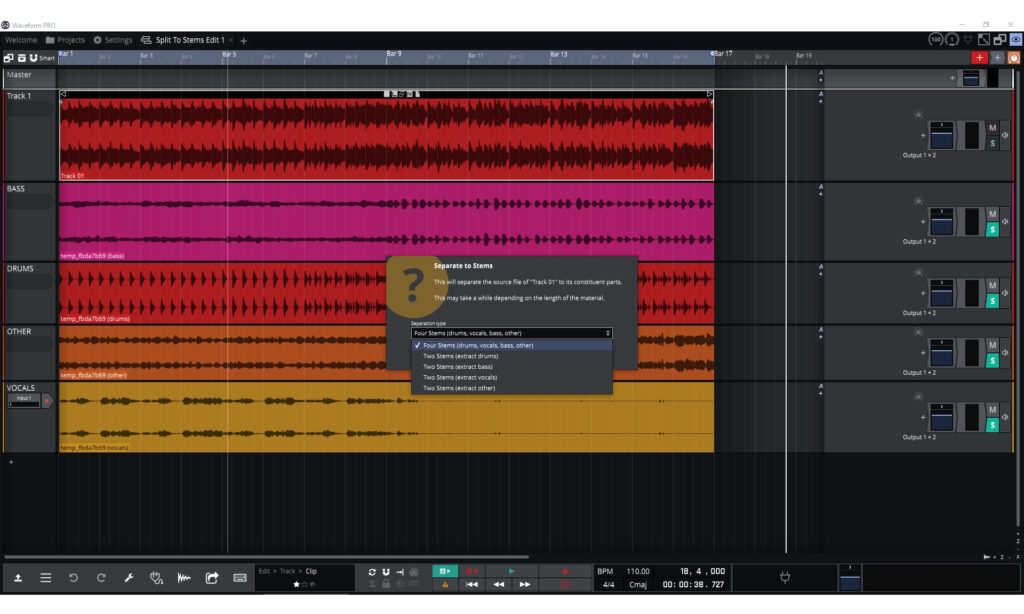Click the windows layout icon top right
Screen dimensions: 1024x614
[999, 40]
